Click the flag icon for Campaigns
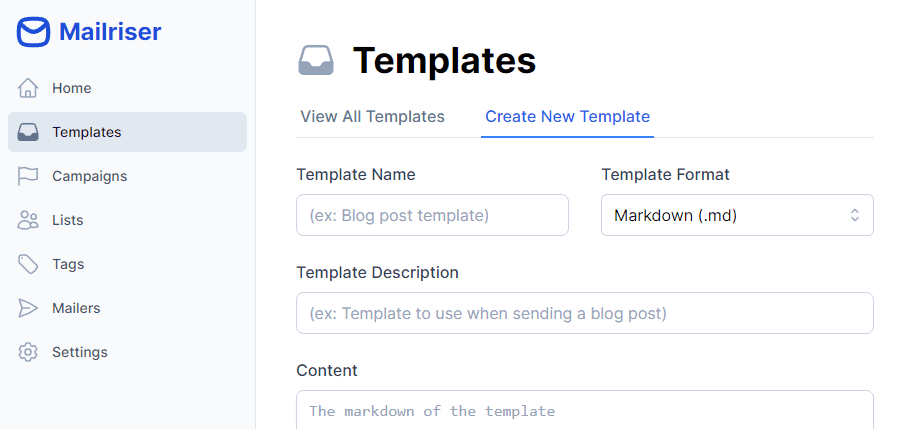914x429 pixels. 28,176
